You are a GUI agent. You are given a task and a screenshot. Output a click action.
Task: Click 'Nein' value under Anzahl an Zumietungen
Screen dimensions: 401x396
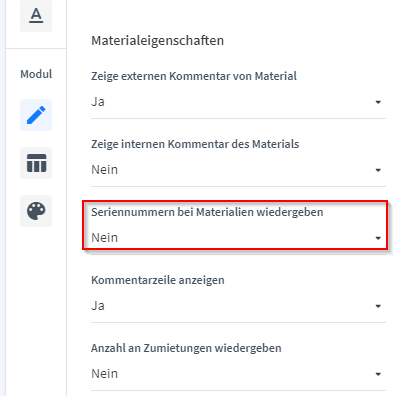(x=104, y=374)
